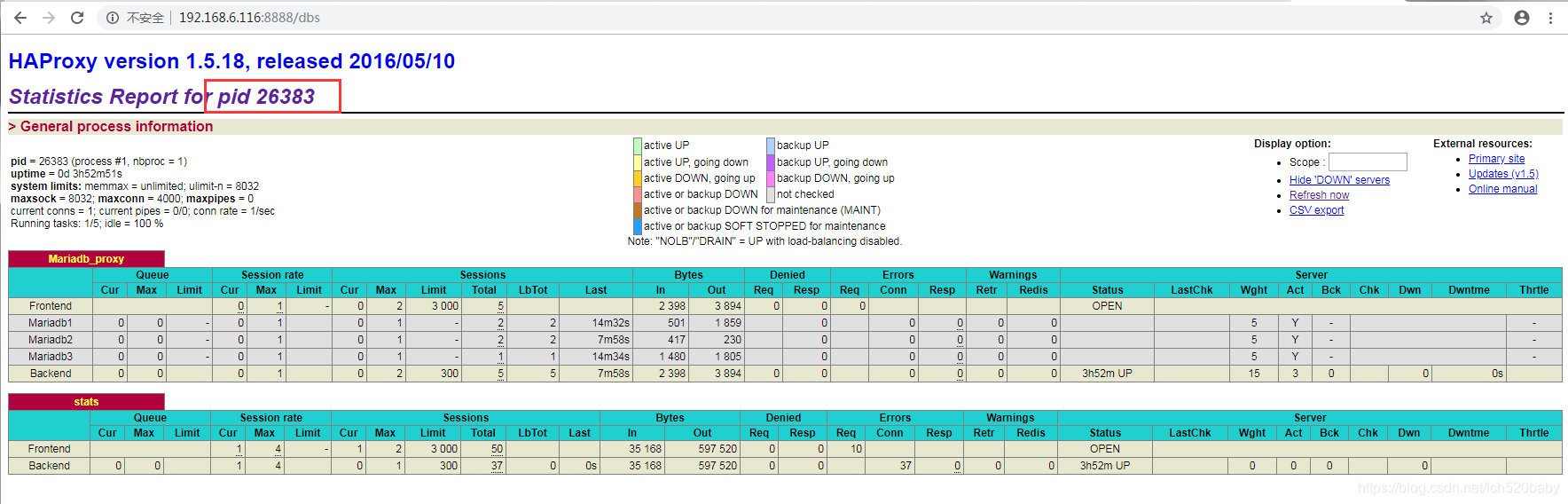Open the Updates (v1.5) link

click(1503, 174)
